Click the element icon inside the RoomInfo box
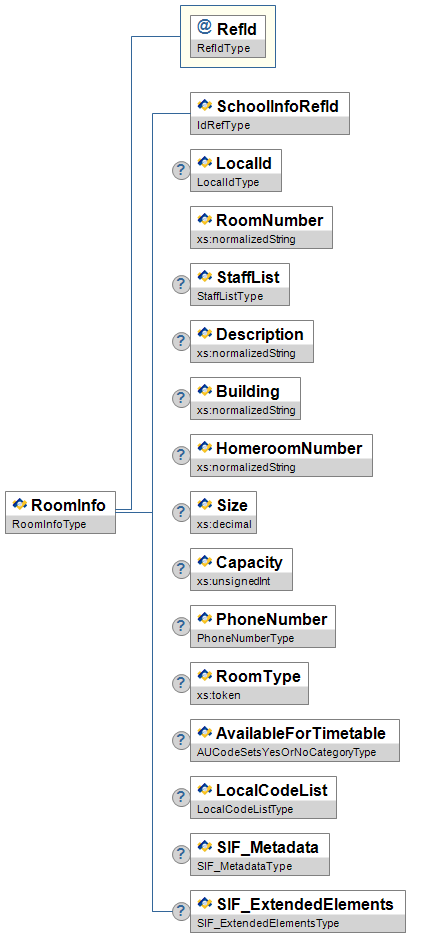This screenshot has height=937, width=428. [x=20, y=505]
